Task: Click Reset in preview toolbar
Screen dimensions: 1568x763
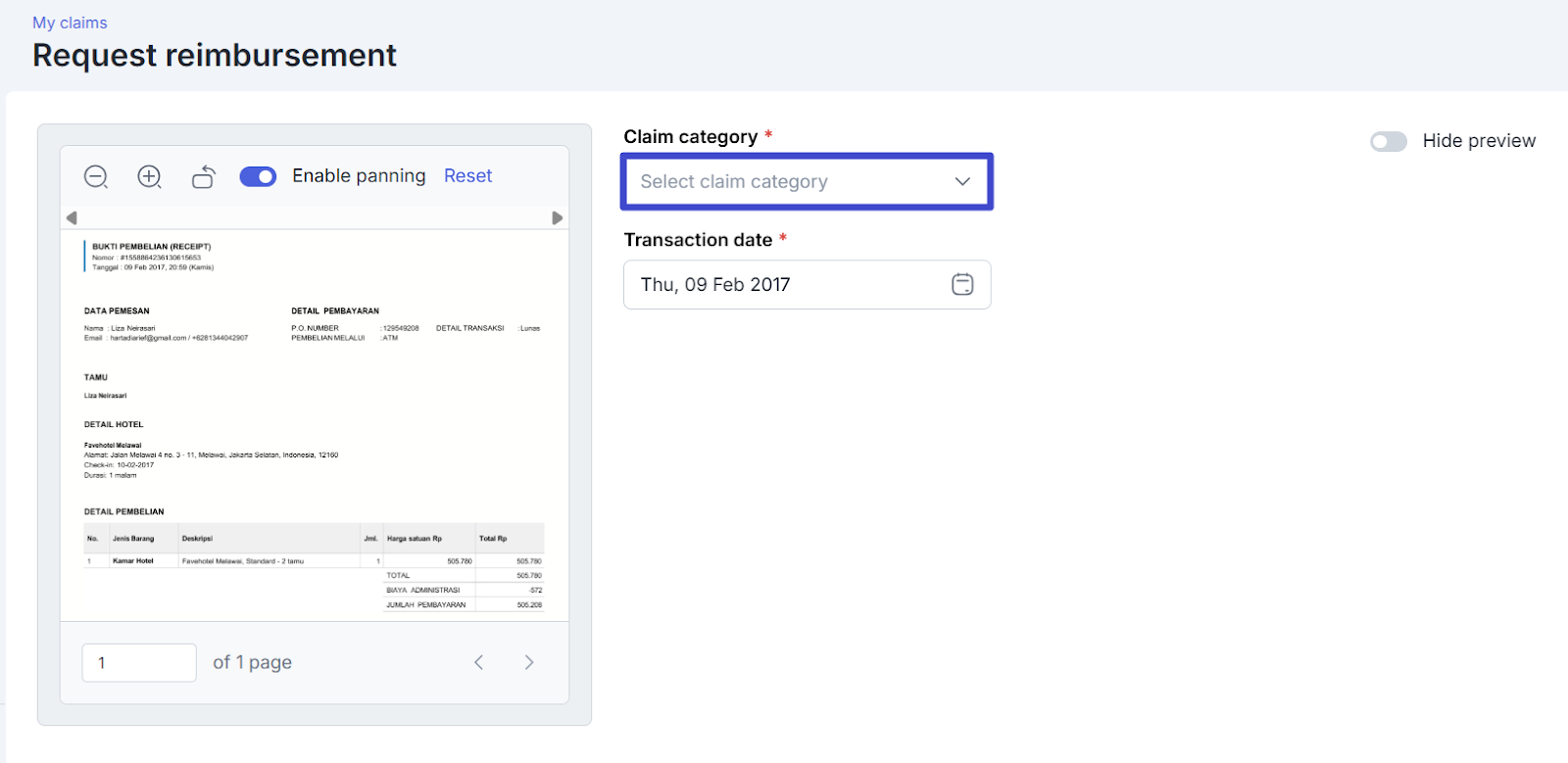Action: coord(467,176)
